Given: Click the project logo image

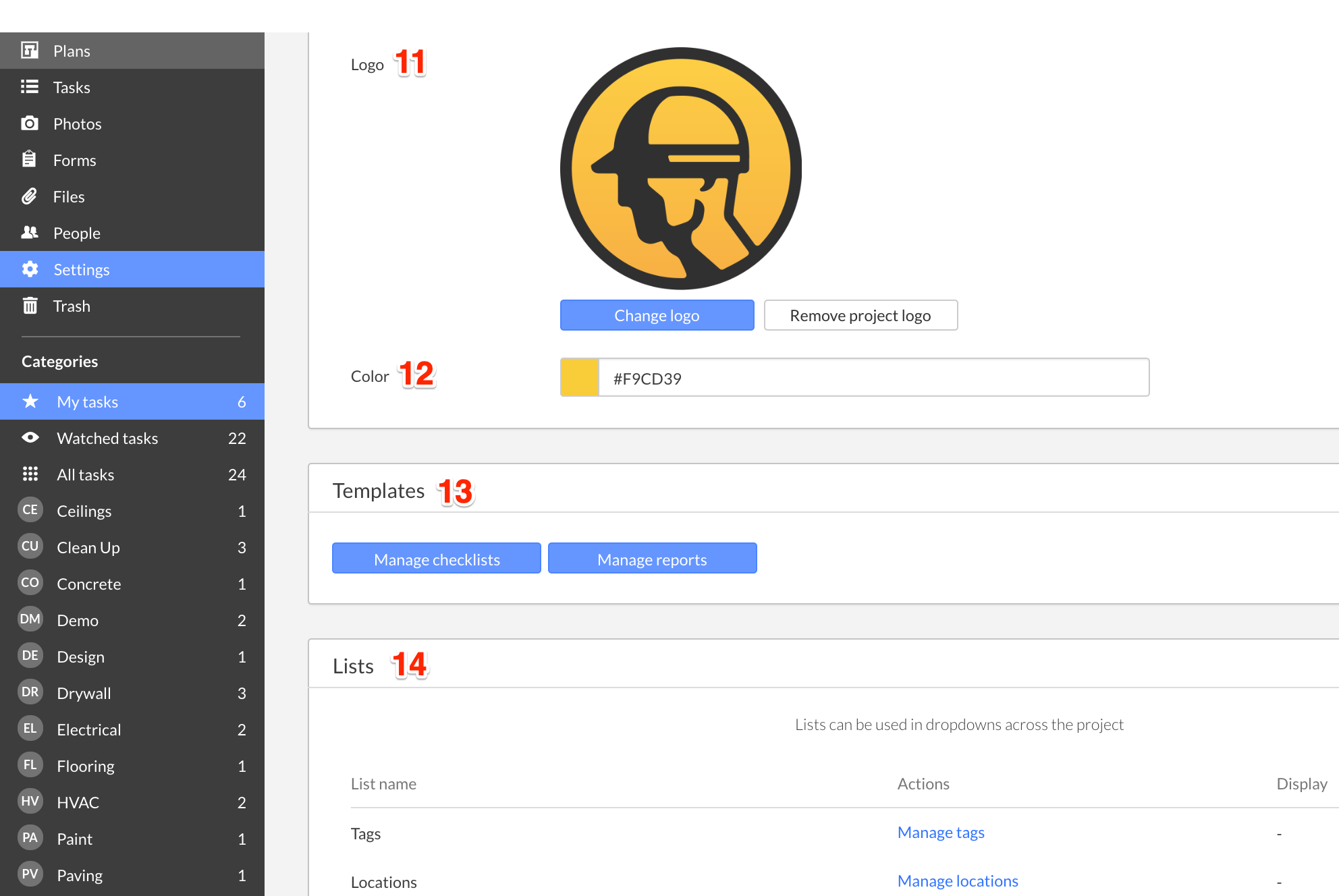Looking at the screenshot, I should (x=681, y=168).
